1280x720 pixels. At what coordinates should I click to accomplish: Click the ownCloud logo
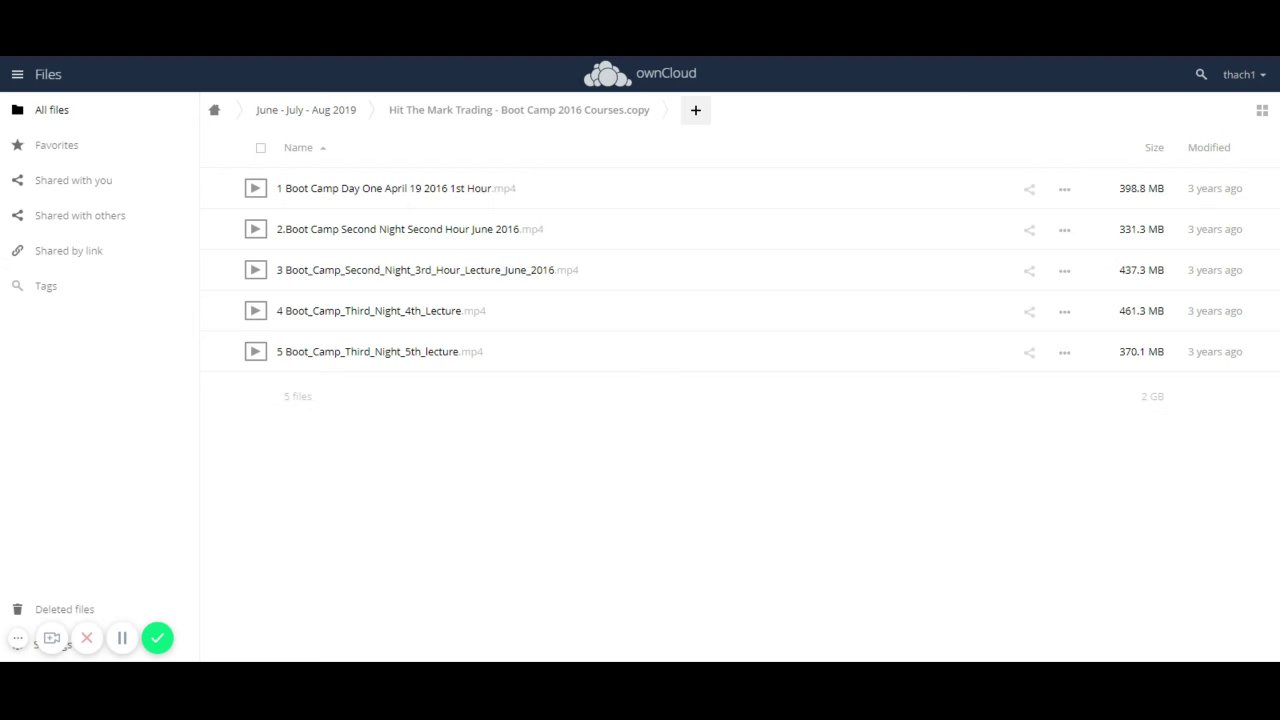(640, 74)
